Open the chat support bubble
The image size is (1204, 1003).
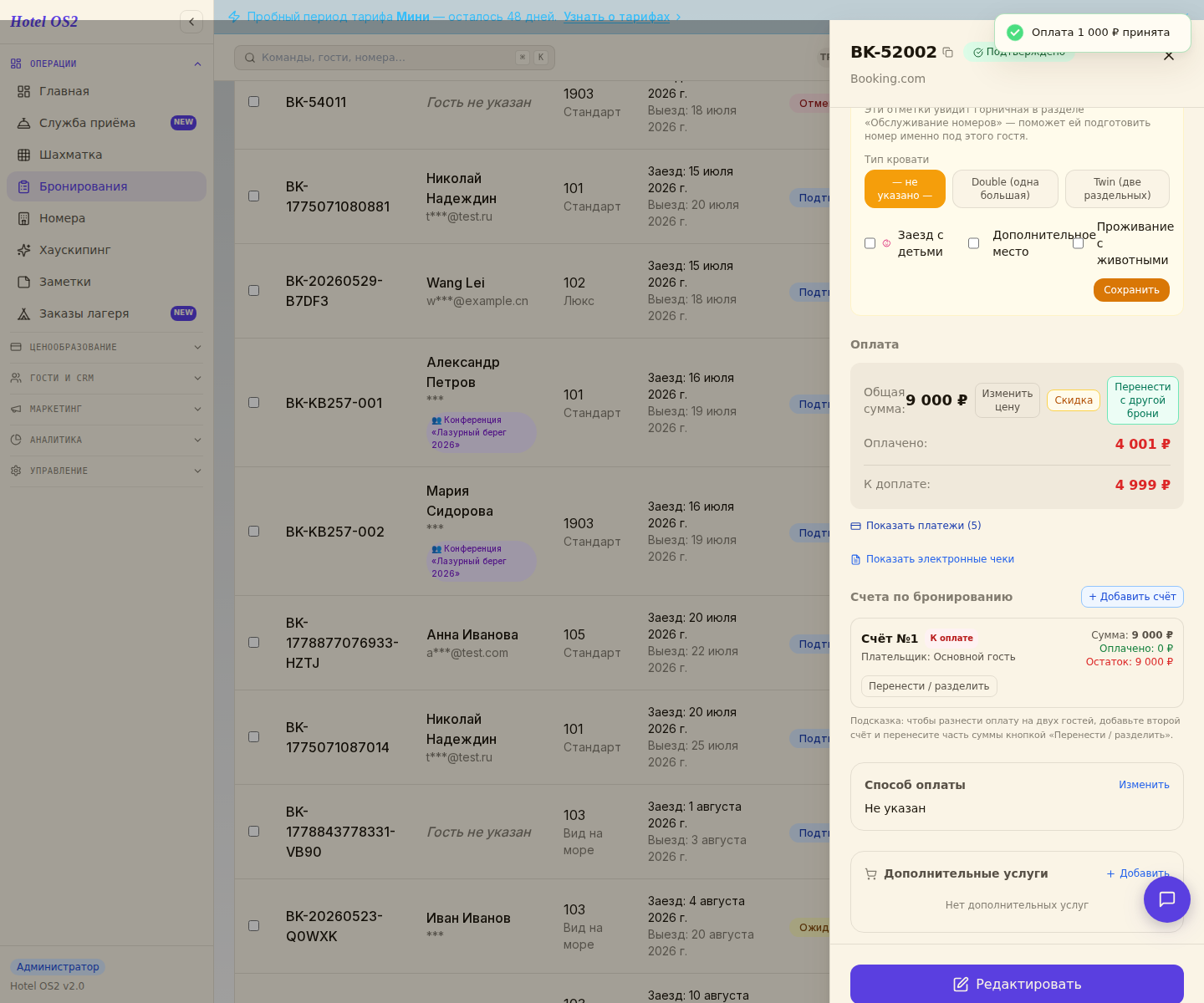click(1167, 899)
